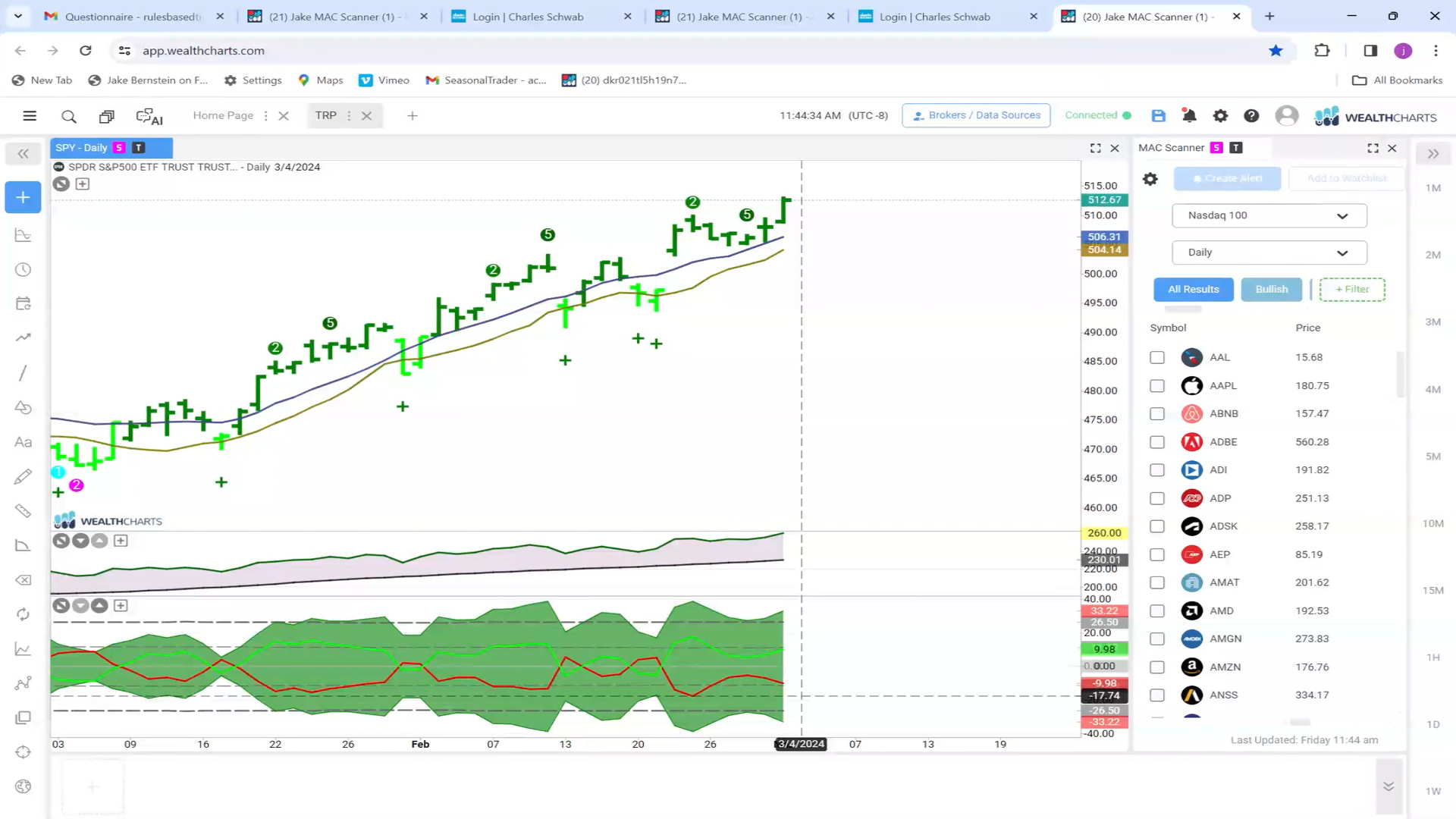Add a new workspace tab
This screenshot has height=819, width=1456.
click(x=412, y=116)
